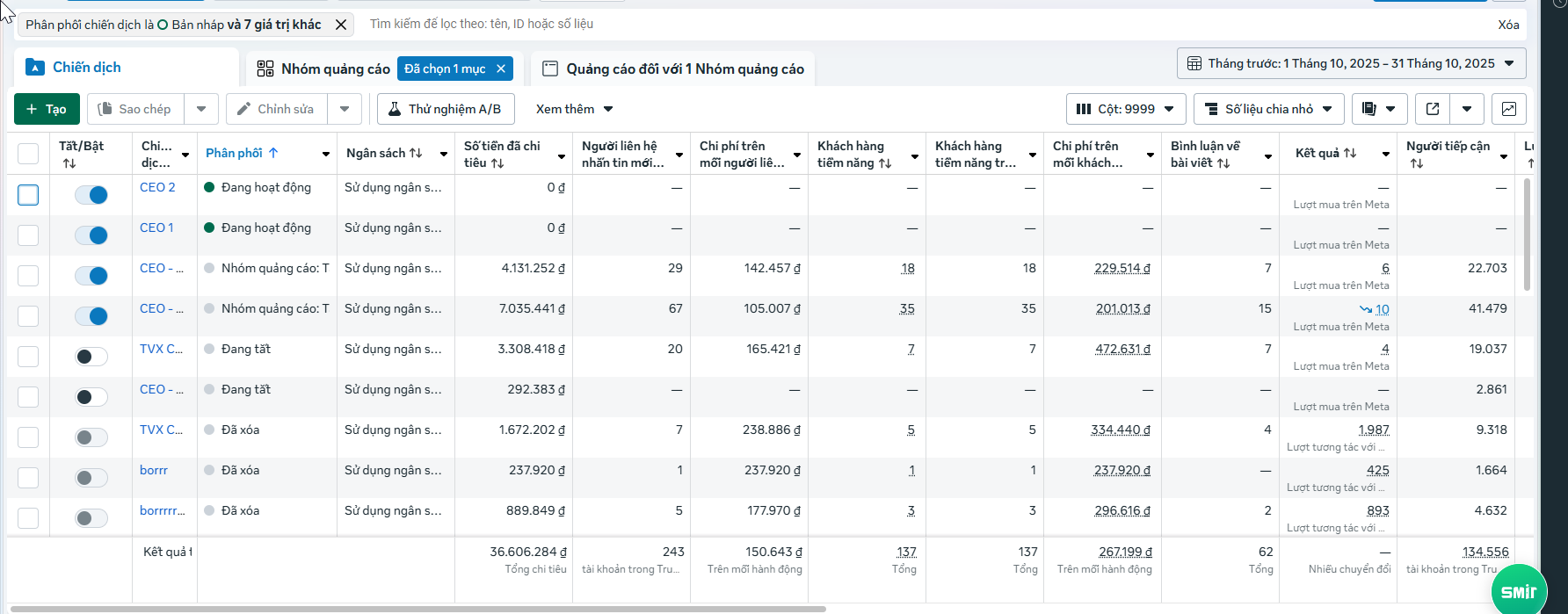Turn off the CEO 2 campaign toggle
Viewport: 1568px width, 614px height.
(91, 195)
